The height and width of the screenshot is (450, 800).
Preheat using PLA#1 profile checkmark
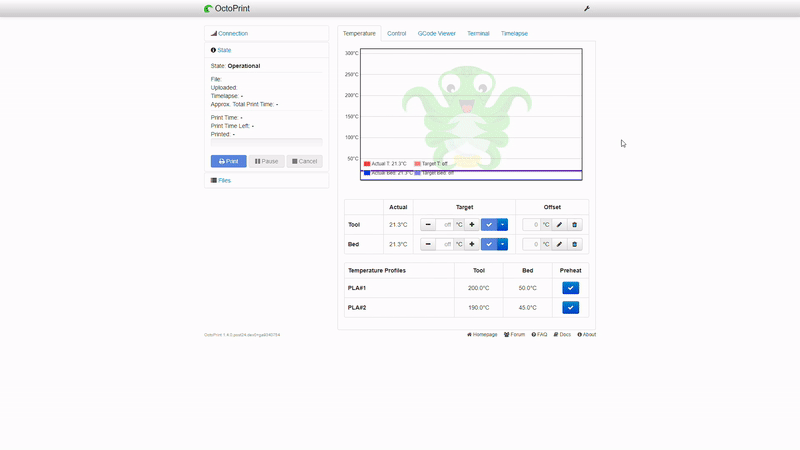tap(570, 288)
